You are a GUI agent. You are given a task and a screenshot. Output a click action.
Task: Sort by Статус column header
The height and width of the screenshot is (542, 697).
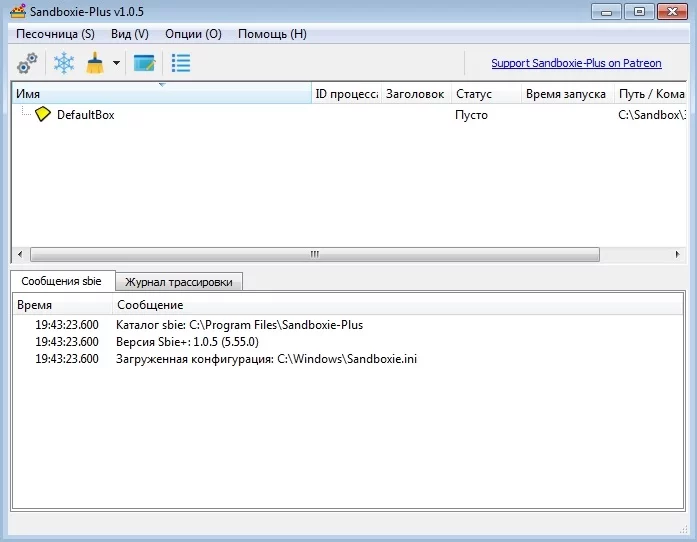pos(486,94)
